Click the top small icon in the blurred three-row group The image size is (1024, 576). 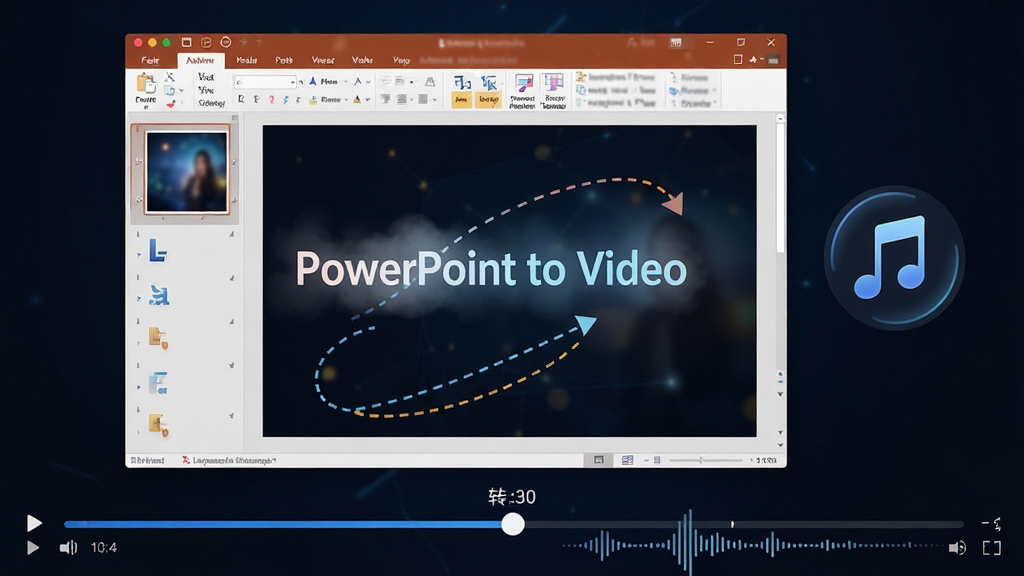pyautogui.click(x=581, y=77)
